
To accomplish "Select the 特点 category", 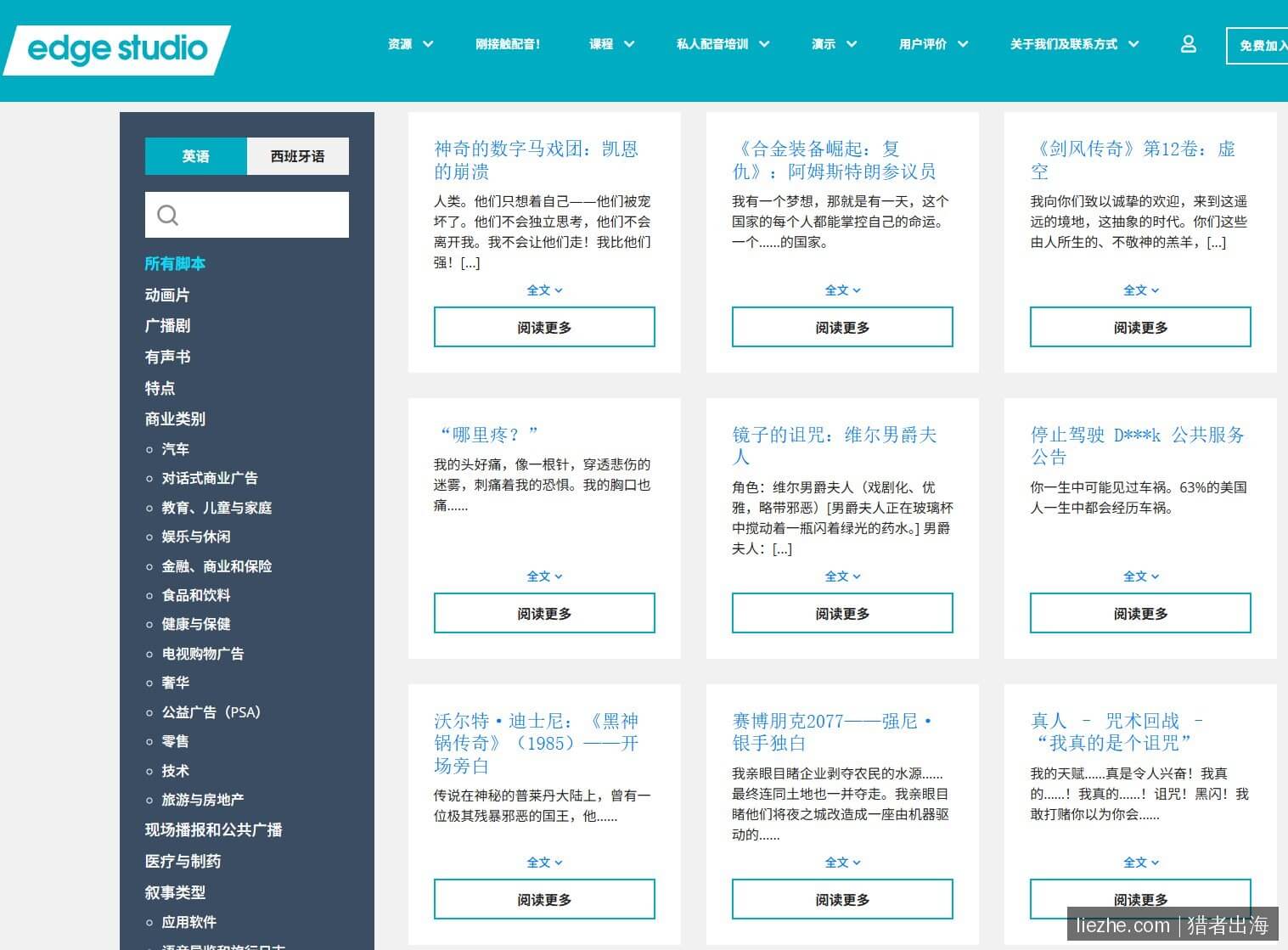I will pos(160,389).
